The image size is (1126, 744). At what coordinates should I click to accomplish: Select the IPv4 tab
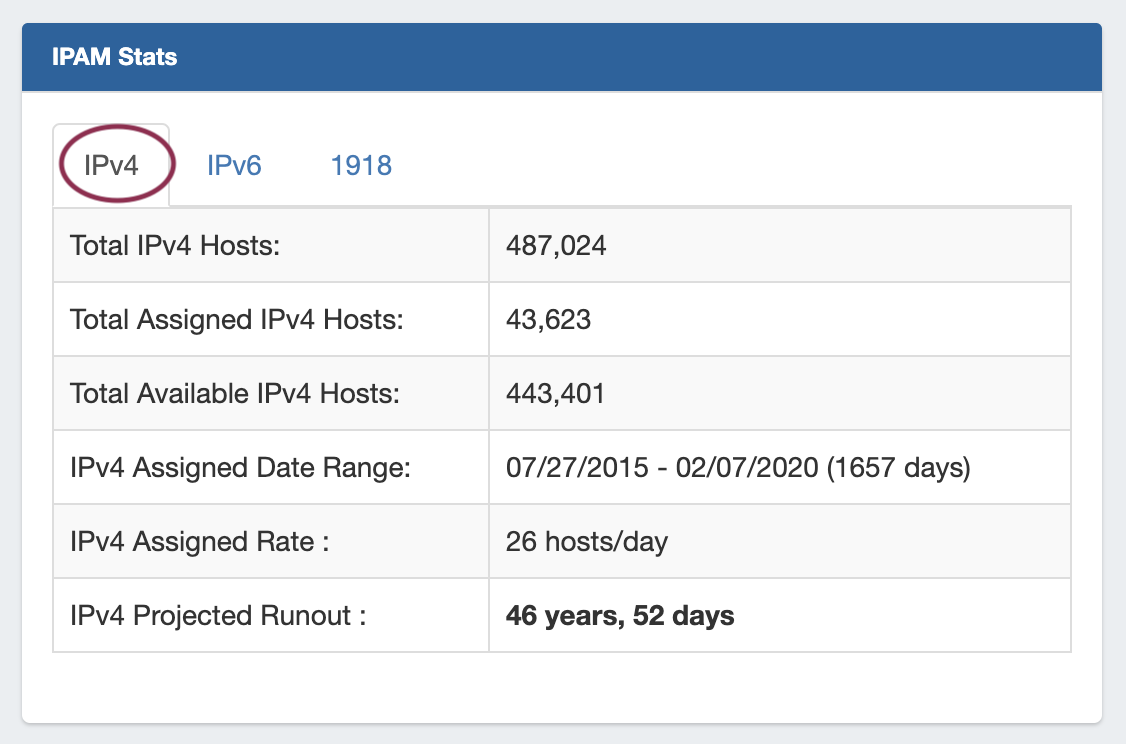click(x=111, y=166)
